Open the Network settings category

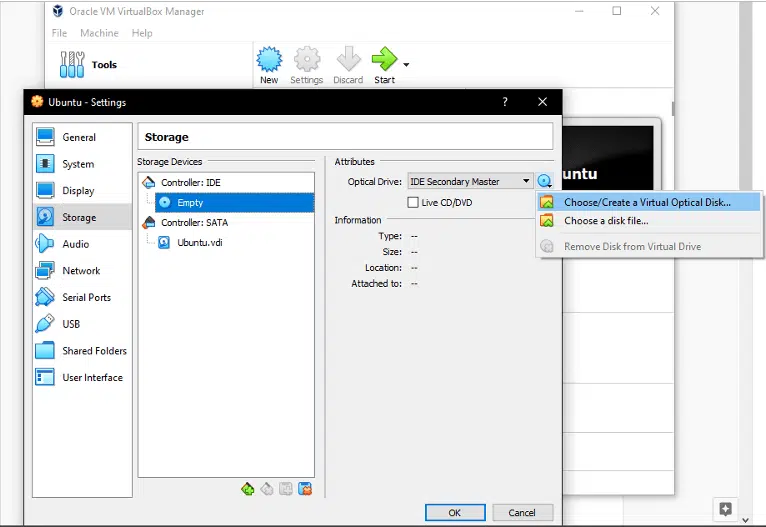tap(82, 271)
